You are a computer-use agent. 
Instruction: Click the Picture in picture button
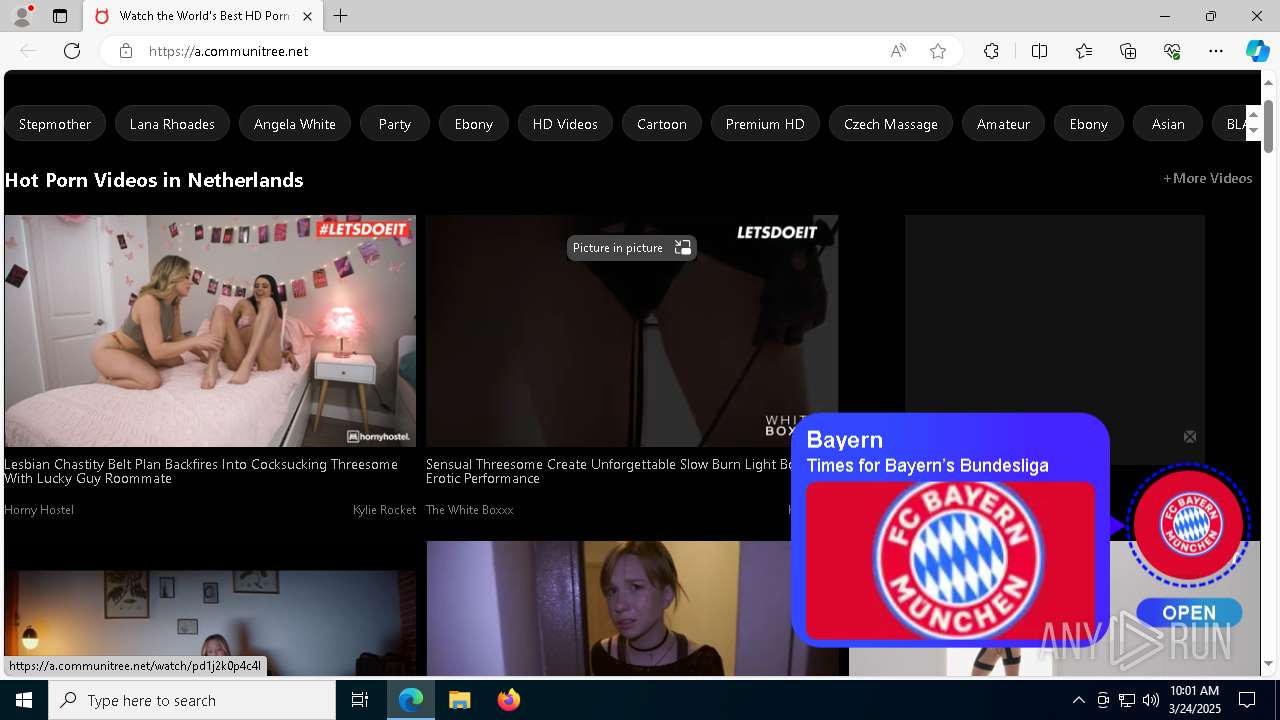click(631, 248)
